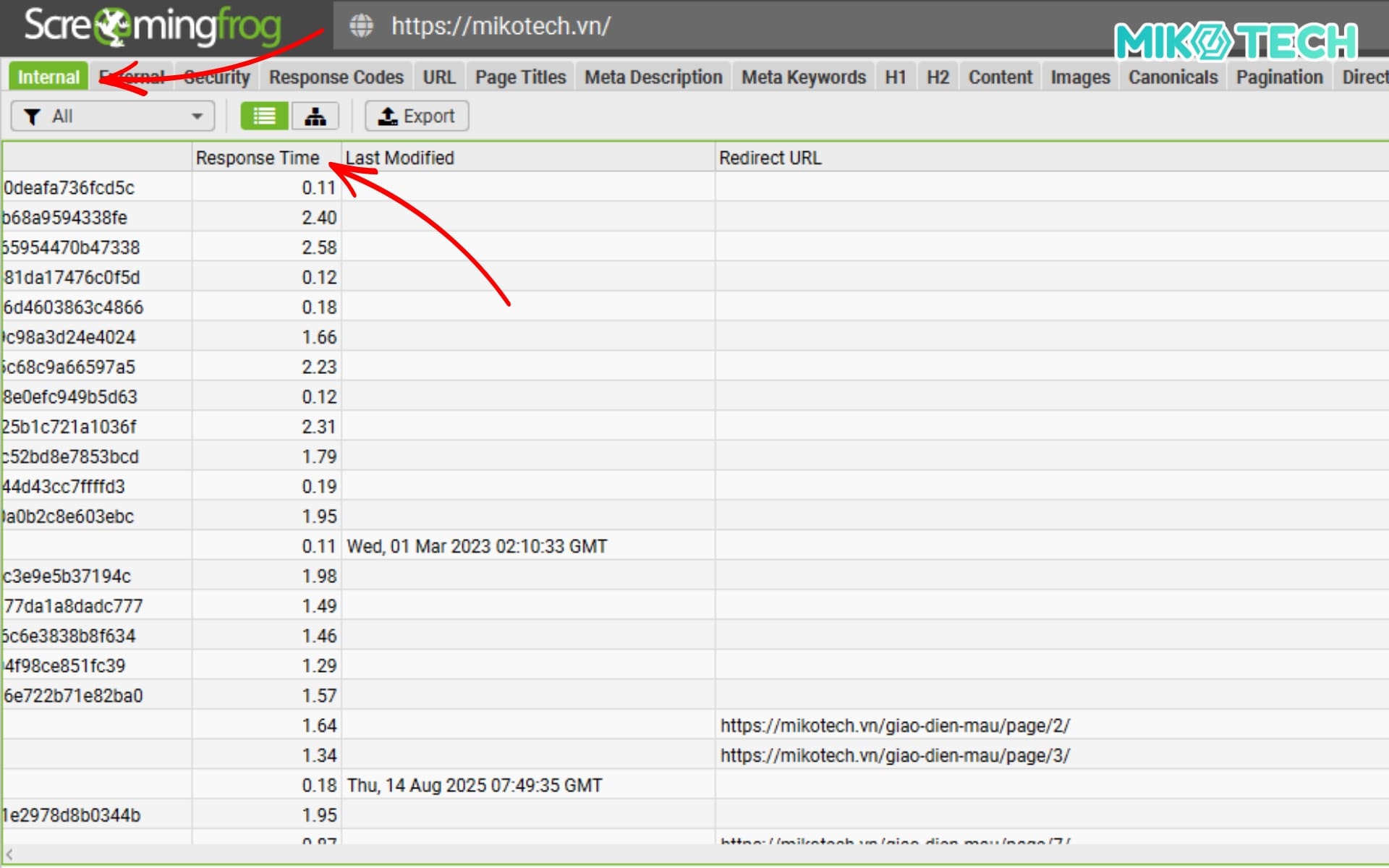This screenshot has height=868, width=1389.
Task: Click the Mikotech watermark logo
Action: click(x=1236, y=41)
